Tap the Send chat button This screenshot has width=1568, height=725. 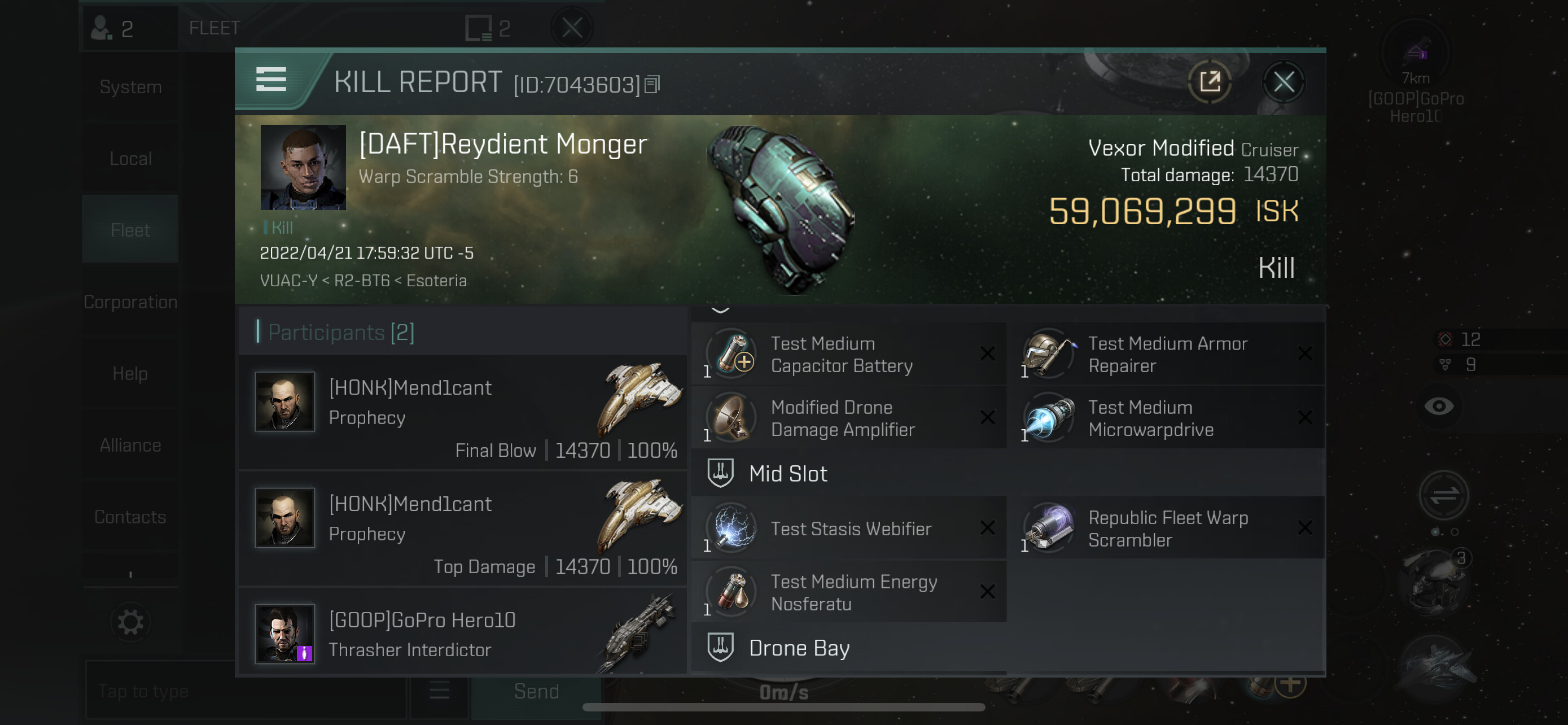pyautogui.click(x=536, y=691)
